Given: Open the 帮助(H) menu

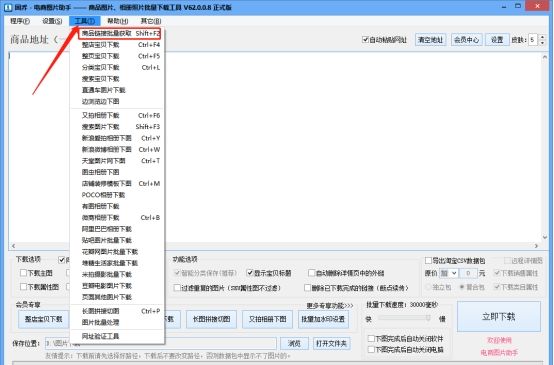Looking at the screenshot, I should 118,21.
